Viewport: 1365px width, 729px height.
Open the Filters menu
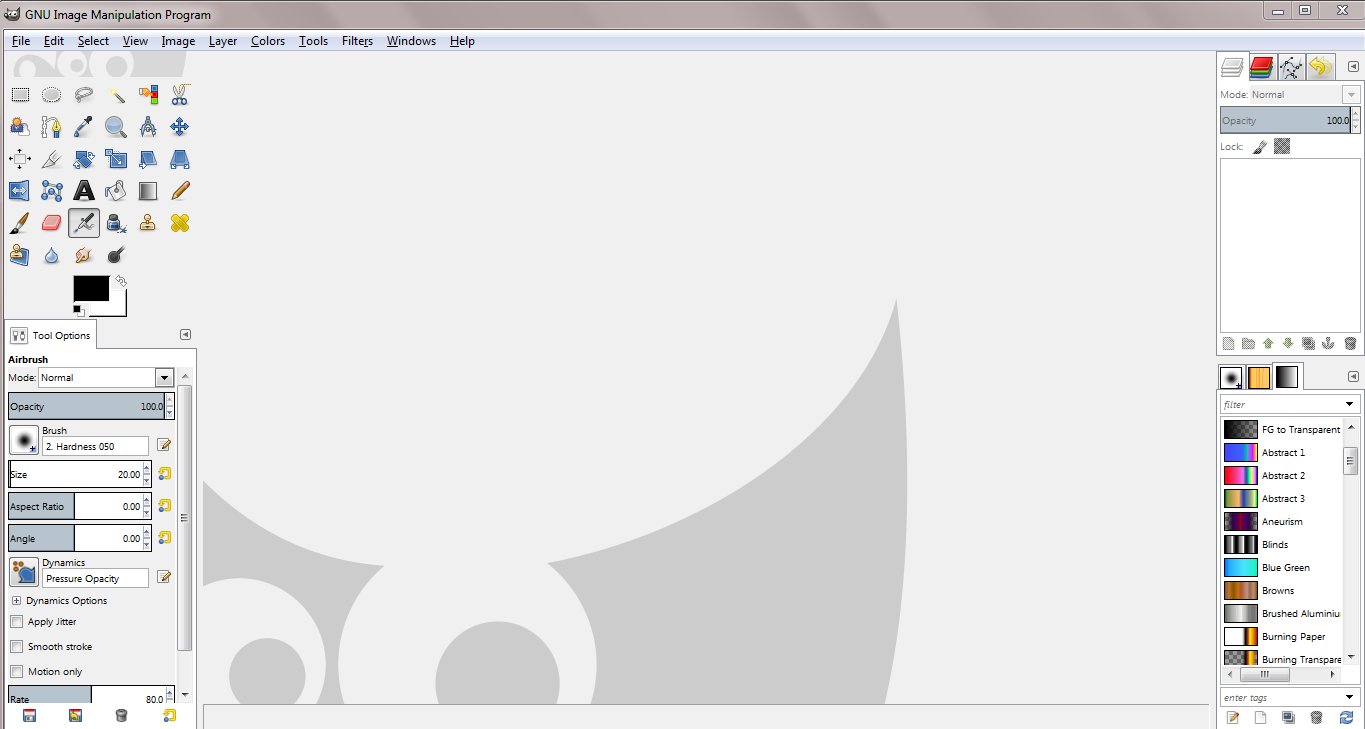(357, 41)
